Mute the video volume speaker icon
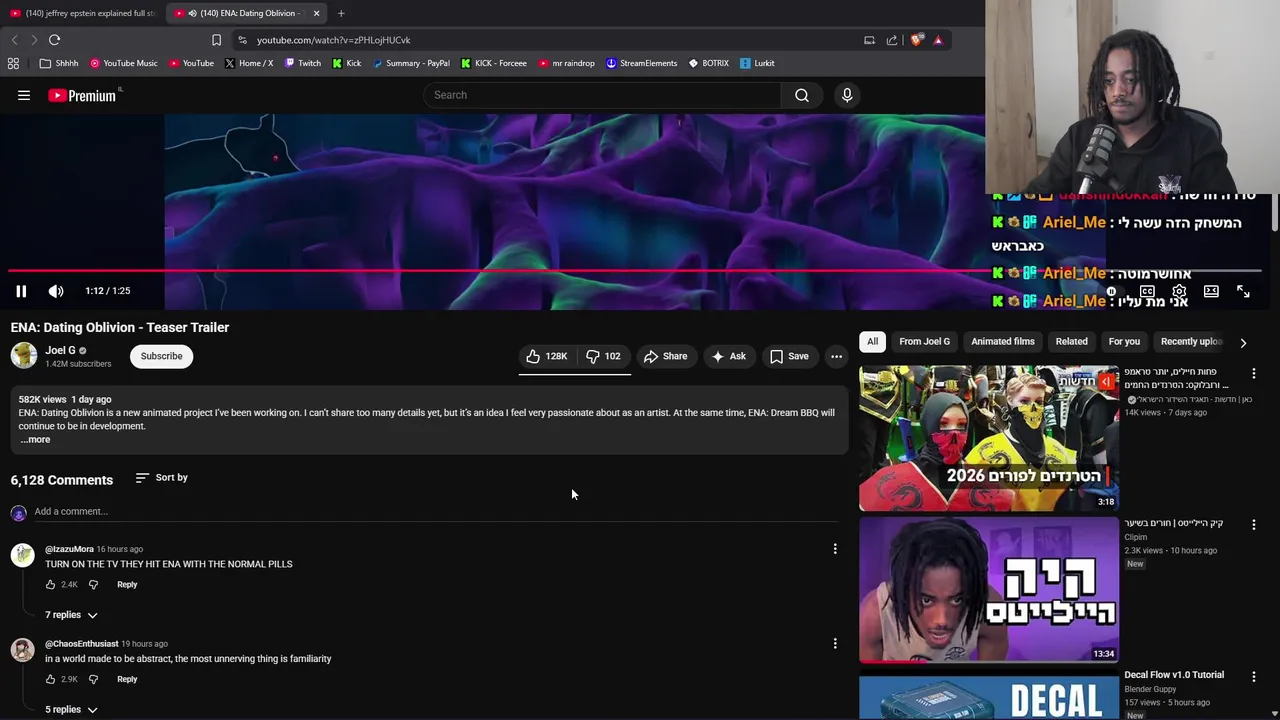Image resolution: width=1280 pixels, height=720 pixels. pos(56,291)
